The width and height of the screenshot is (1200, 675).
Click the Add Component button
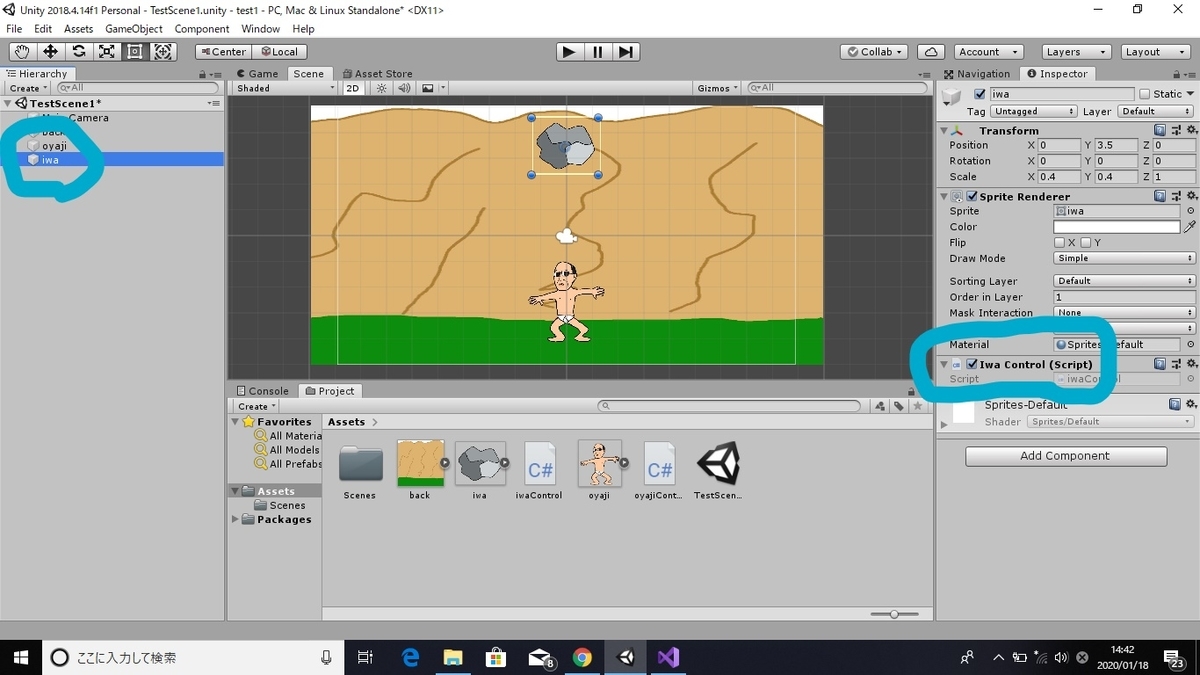[1065, 456]
